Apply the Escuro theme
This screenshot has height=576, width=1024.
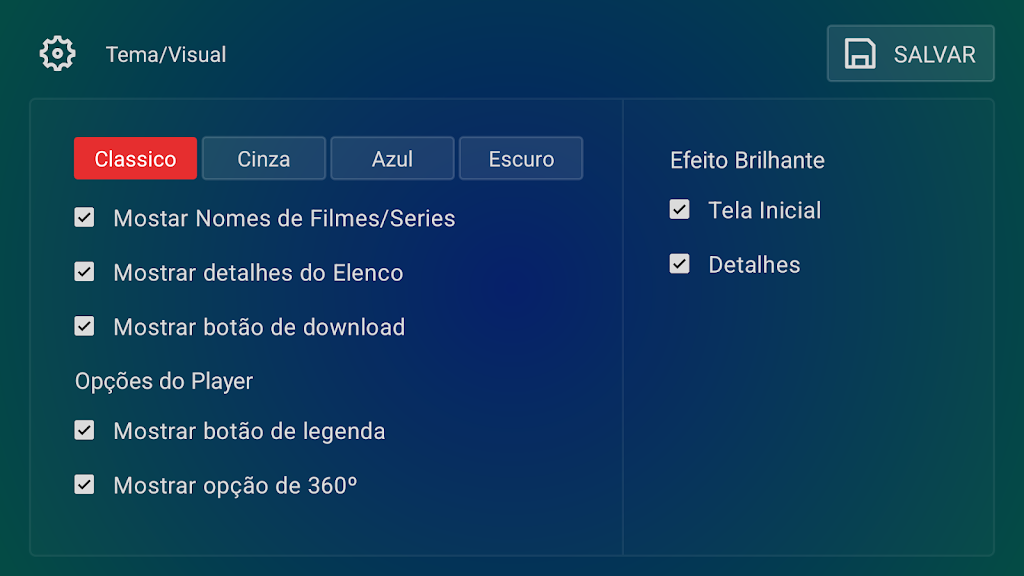pos(521,159)
